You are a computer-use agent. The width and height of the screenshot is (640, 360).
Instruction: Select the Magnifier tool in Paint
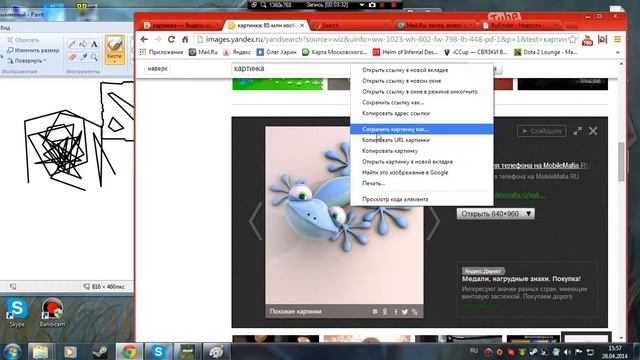click(x=94, y=57)
